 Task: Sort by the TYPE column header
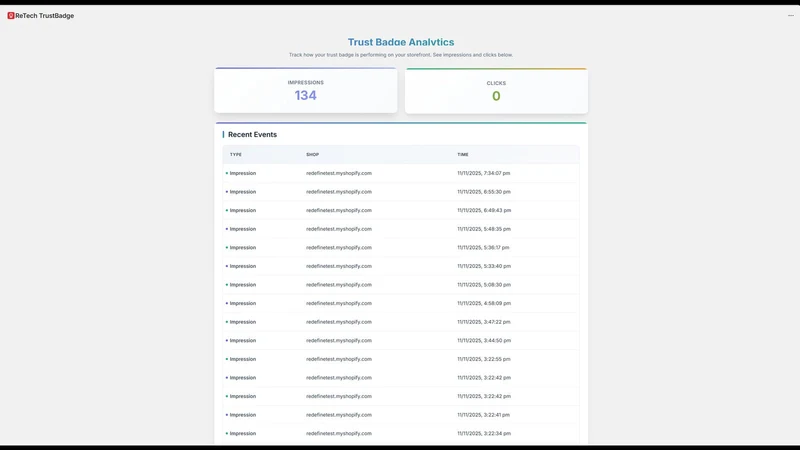click(x=236, y=155)
